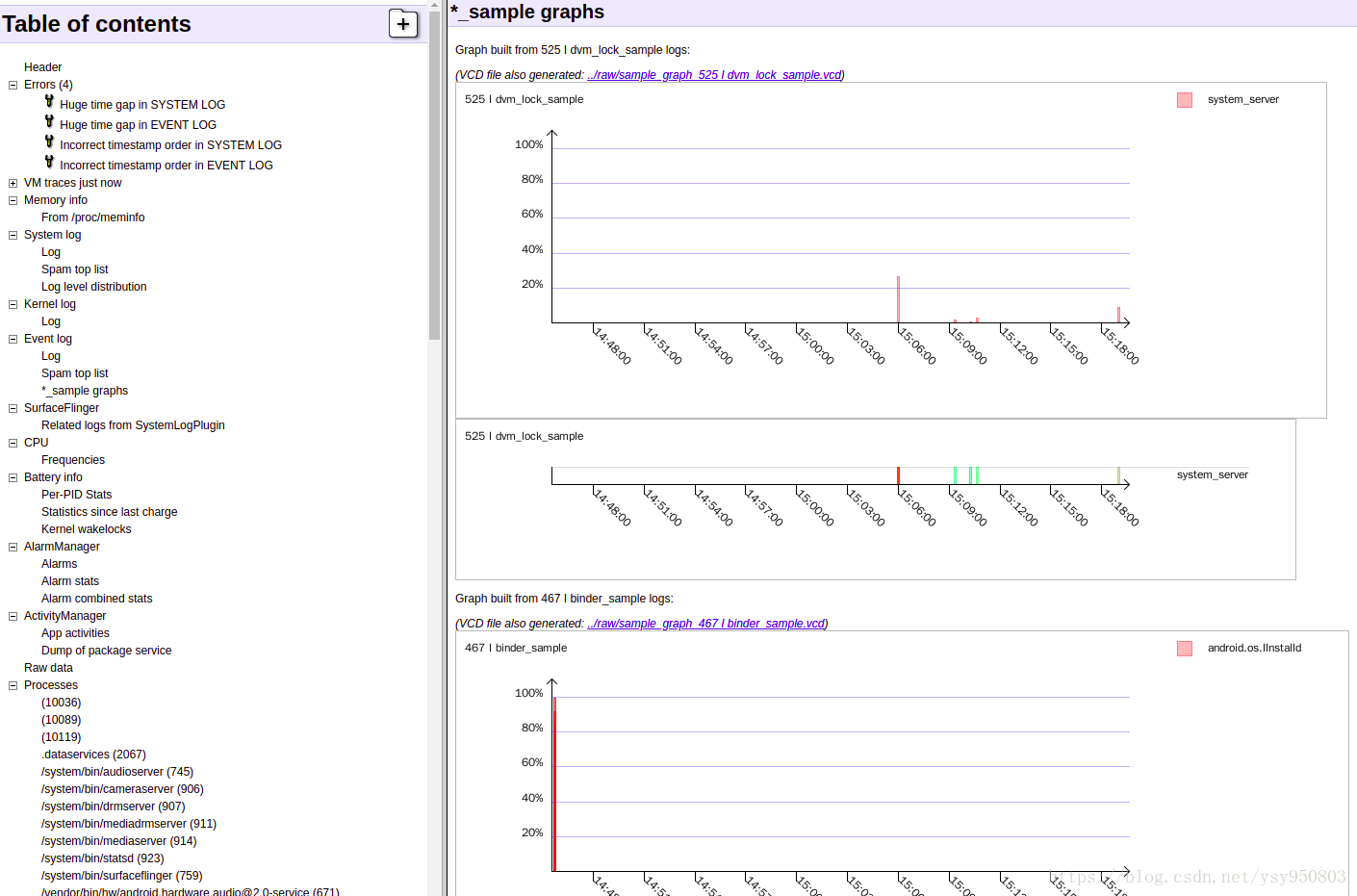
Task: Open the dvm_lock_sample VCD file link
Action: point(715,75)
